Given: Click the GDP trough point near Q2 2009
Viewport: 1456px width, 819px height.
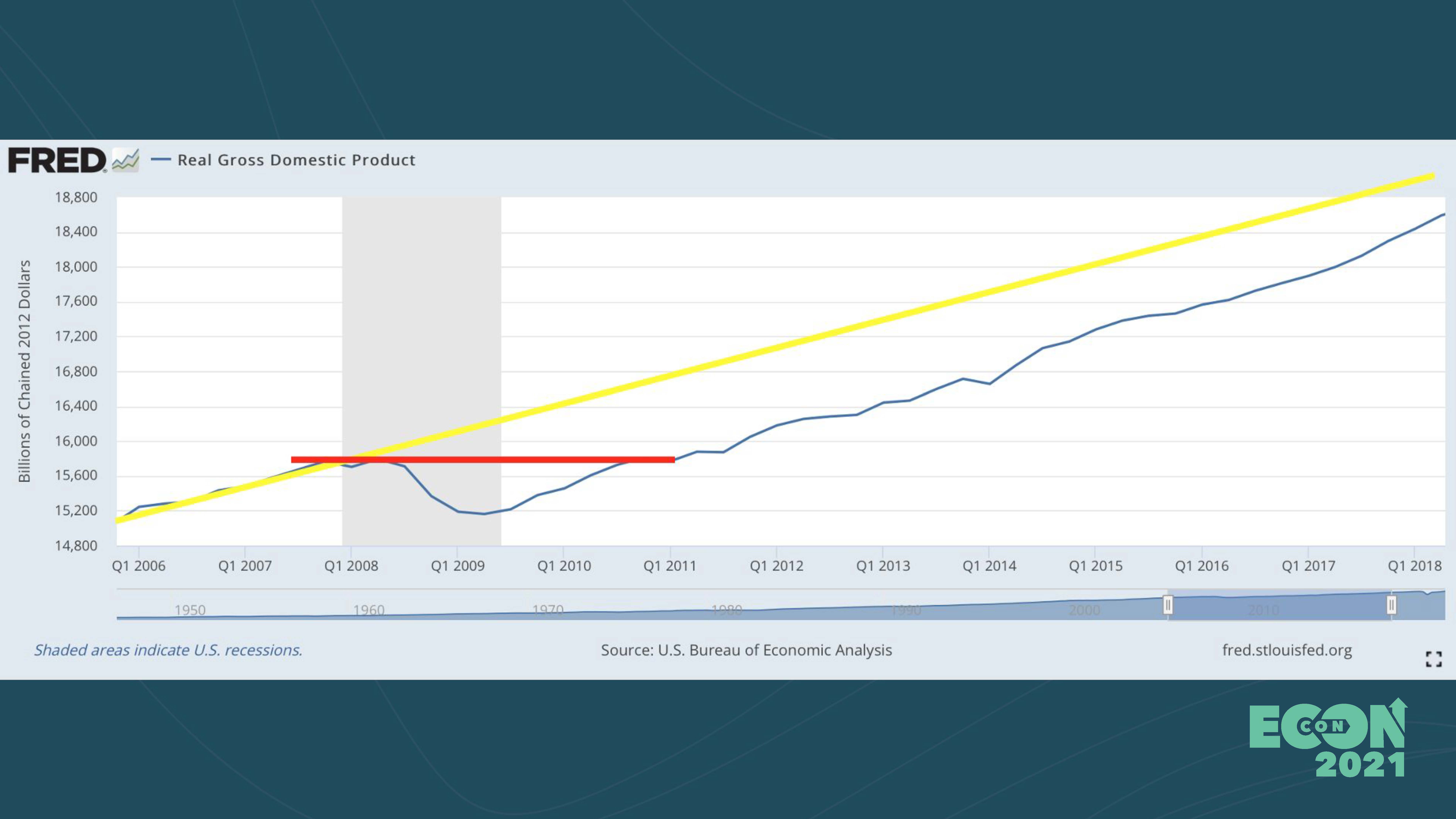Looking at the screenshot, I should (x=484, y=514).
